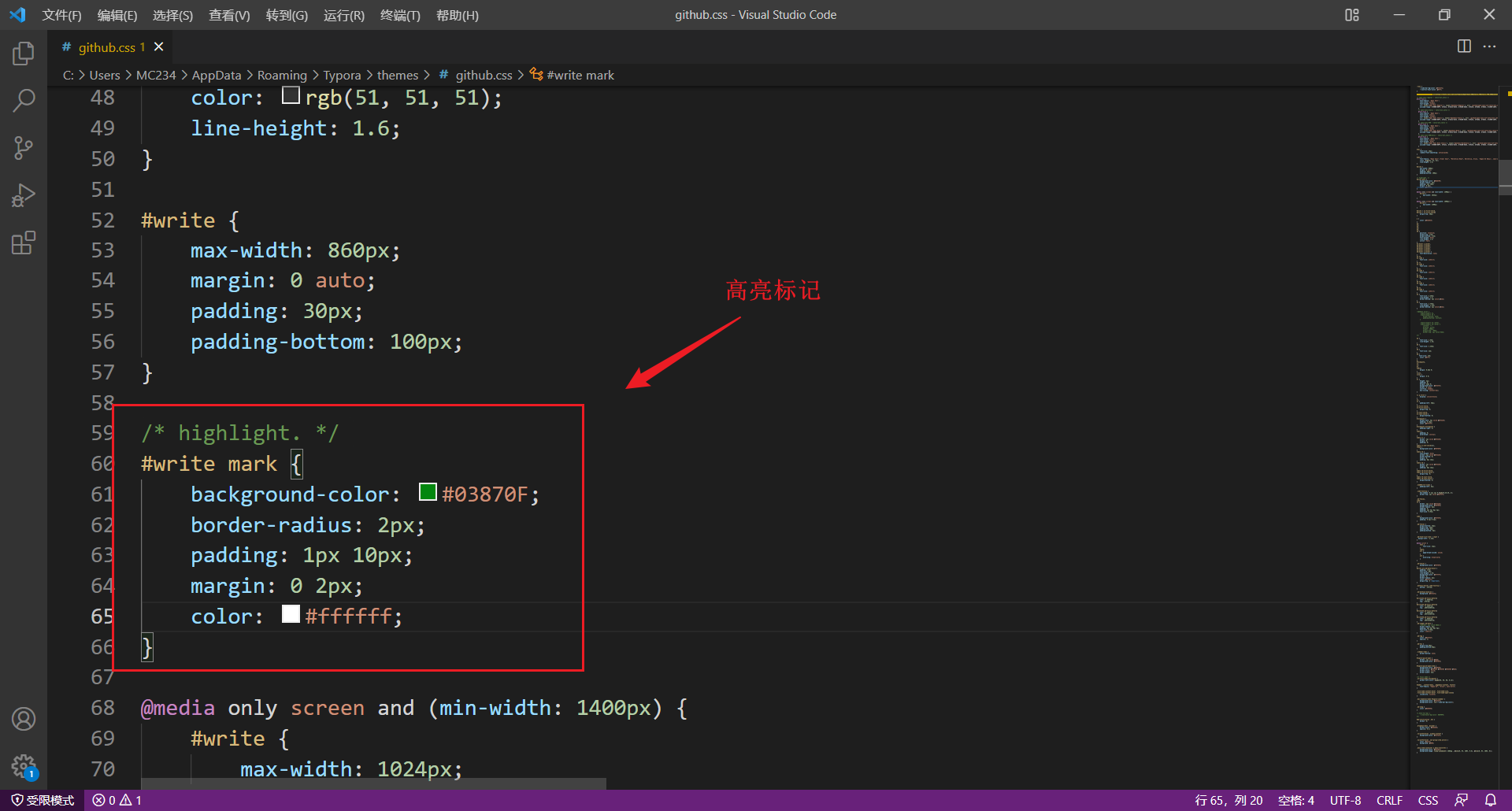Click the Restricted Mode (受限模式) indicator
This screenshot has width=1512, height=811.
tap(43, 800)
